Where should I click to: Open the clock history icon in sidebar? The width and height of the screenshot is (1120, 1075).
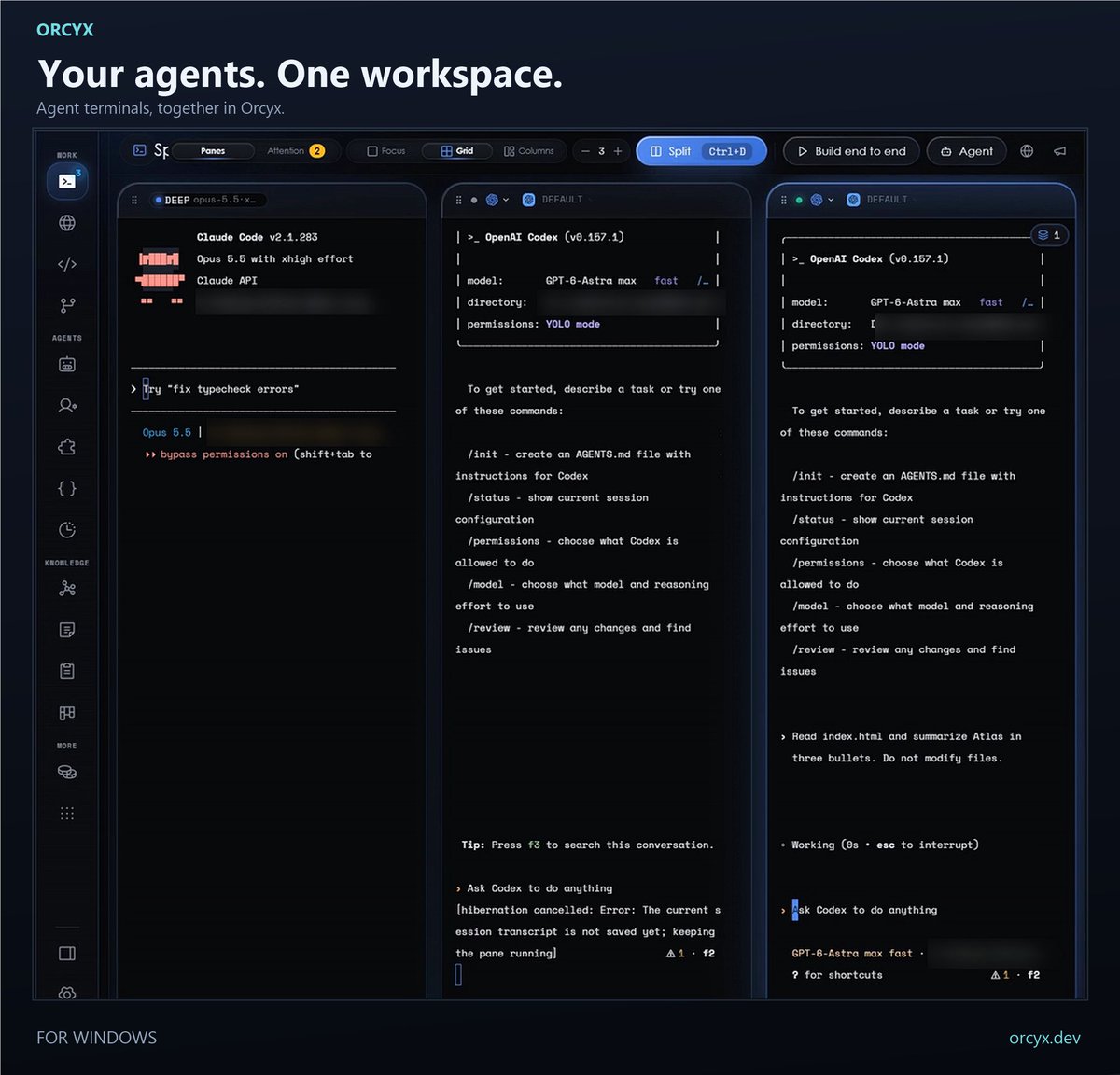(67, 529)
